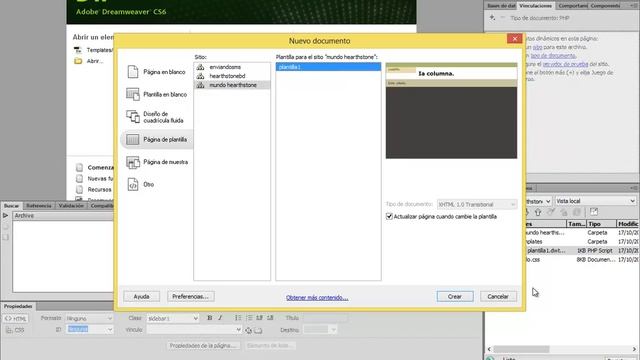Click horizontal scrollbar in Files panel
This screenshot has height=360, width=640.
tap(521, 349)
